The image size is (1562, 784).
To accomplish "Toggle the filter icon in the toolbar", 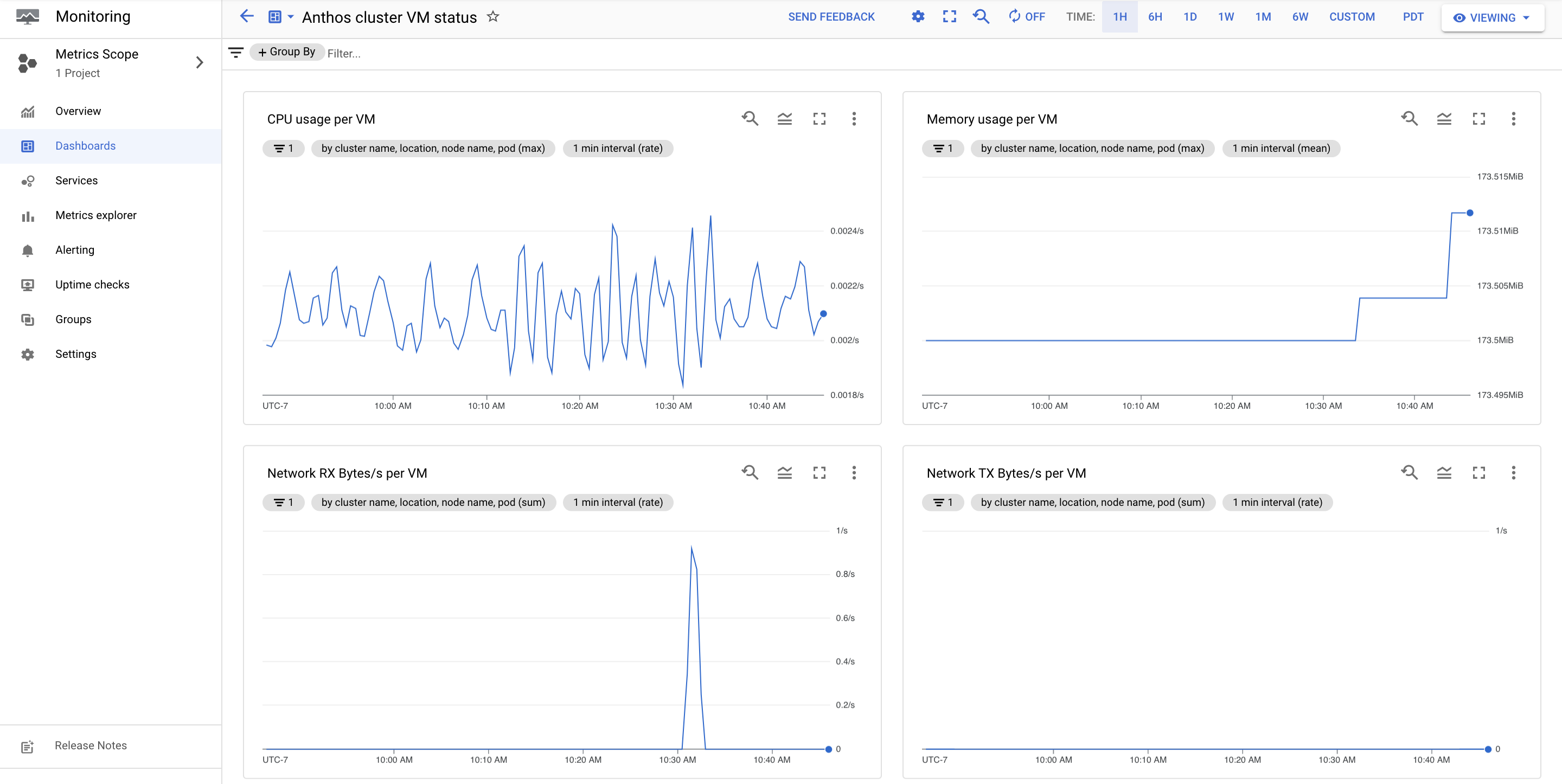I will [236, 53].
